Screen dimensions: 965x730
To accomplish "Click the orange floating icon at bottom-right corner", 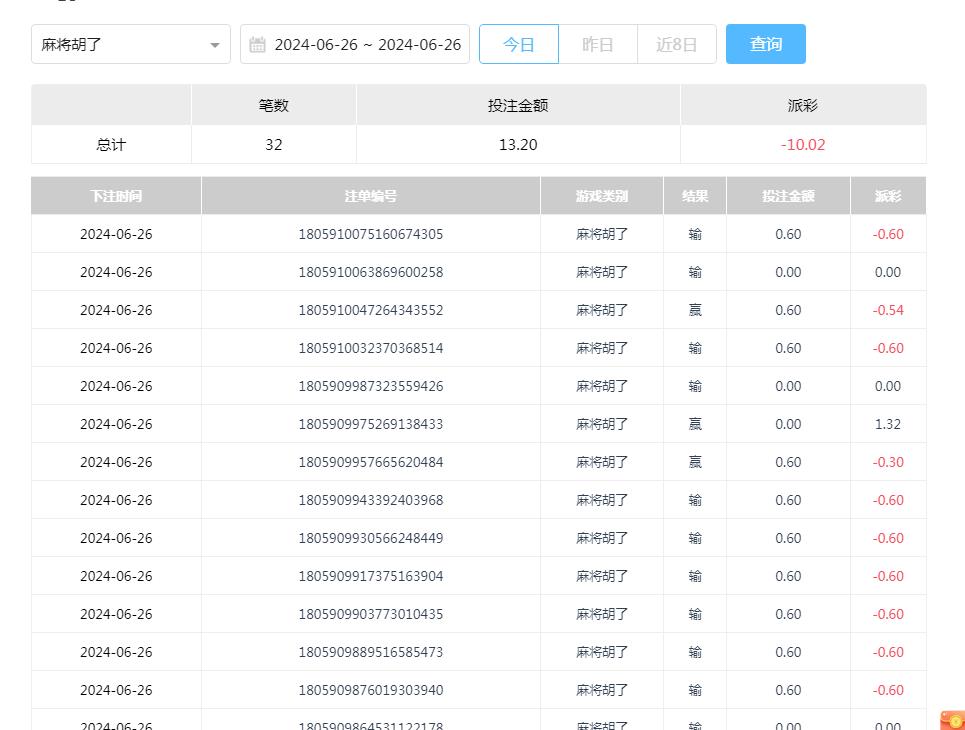I will point(952,720).
